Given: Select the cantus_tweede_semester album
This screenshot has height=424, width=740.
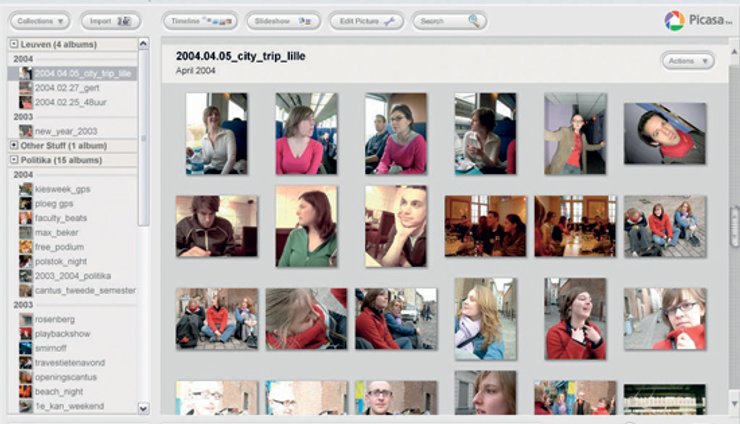Looking at the screenshot, I should 84,290.
